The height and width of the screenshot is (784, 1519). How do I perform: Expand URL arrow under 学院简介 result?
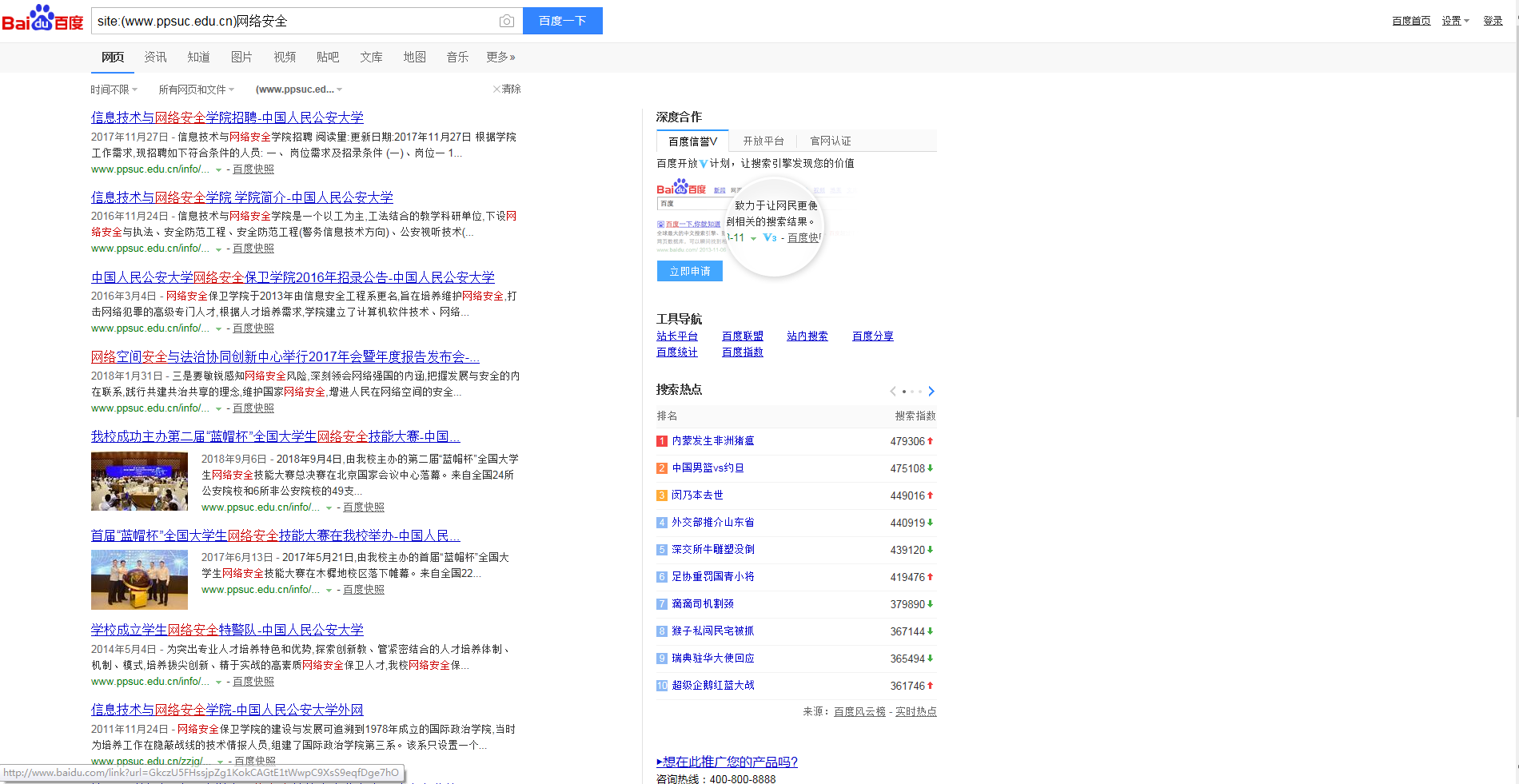coord(218,249)
